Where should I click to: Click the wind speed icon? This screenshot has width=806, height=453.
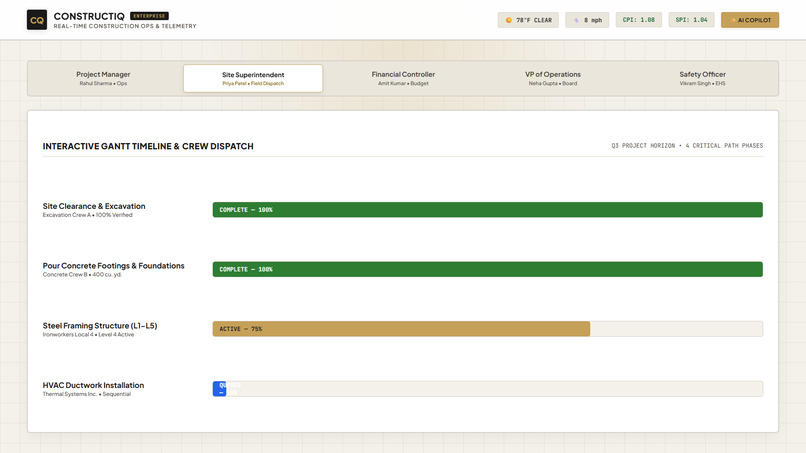(576, 20)
